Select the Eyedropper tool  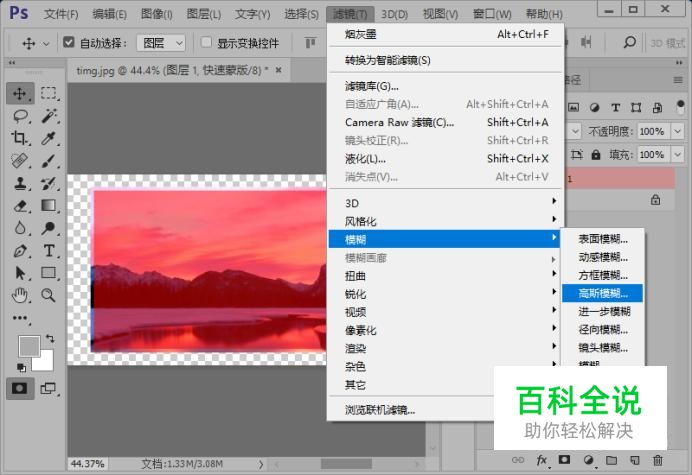click(49, 138)
